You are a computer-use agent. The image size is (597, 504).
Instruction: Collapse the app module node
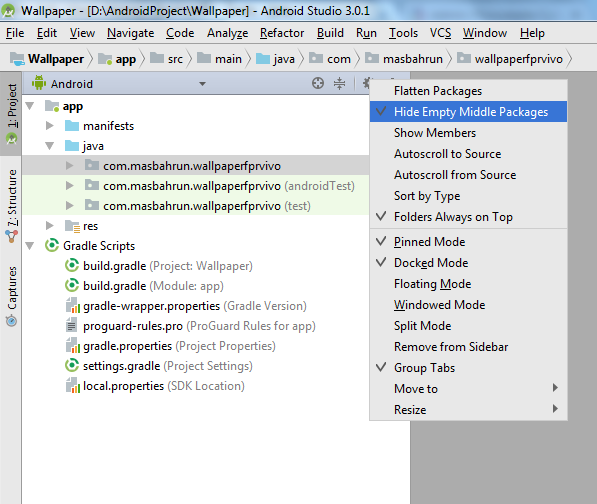pos(30,105)
